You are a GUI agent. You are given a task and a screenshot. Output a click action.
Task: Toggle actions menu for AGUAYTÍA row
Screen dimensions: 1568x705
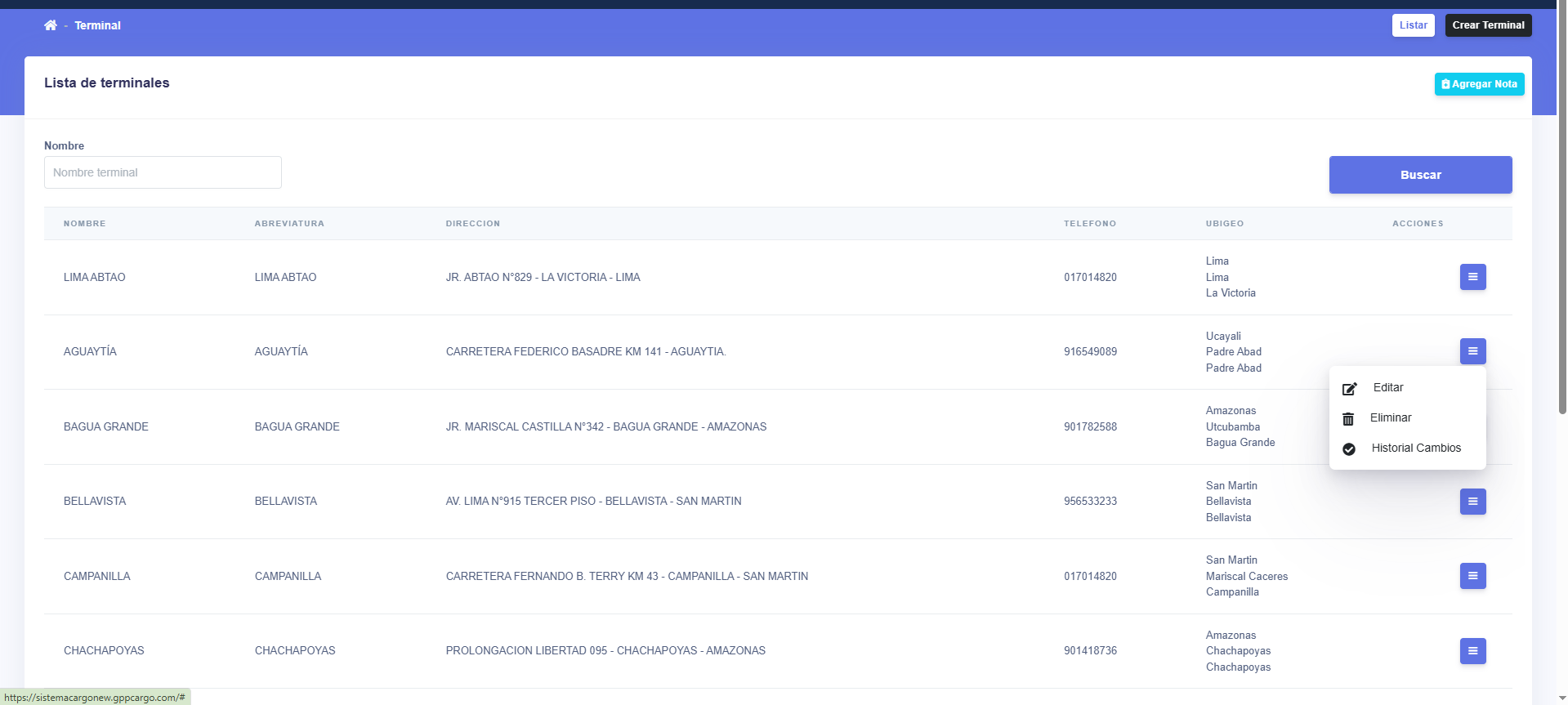(x=1472, y=351)
